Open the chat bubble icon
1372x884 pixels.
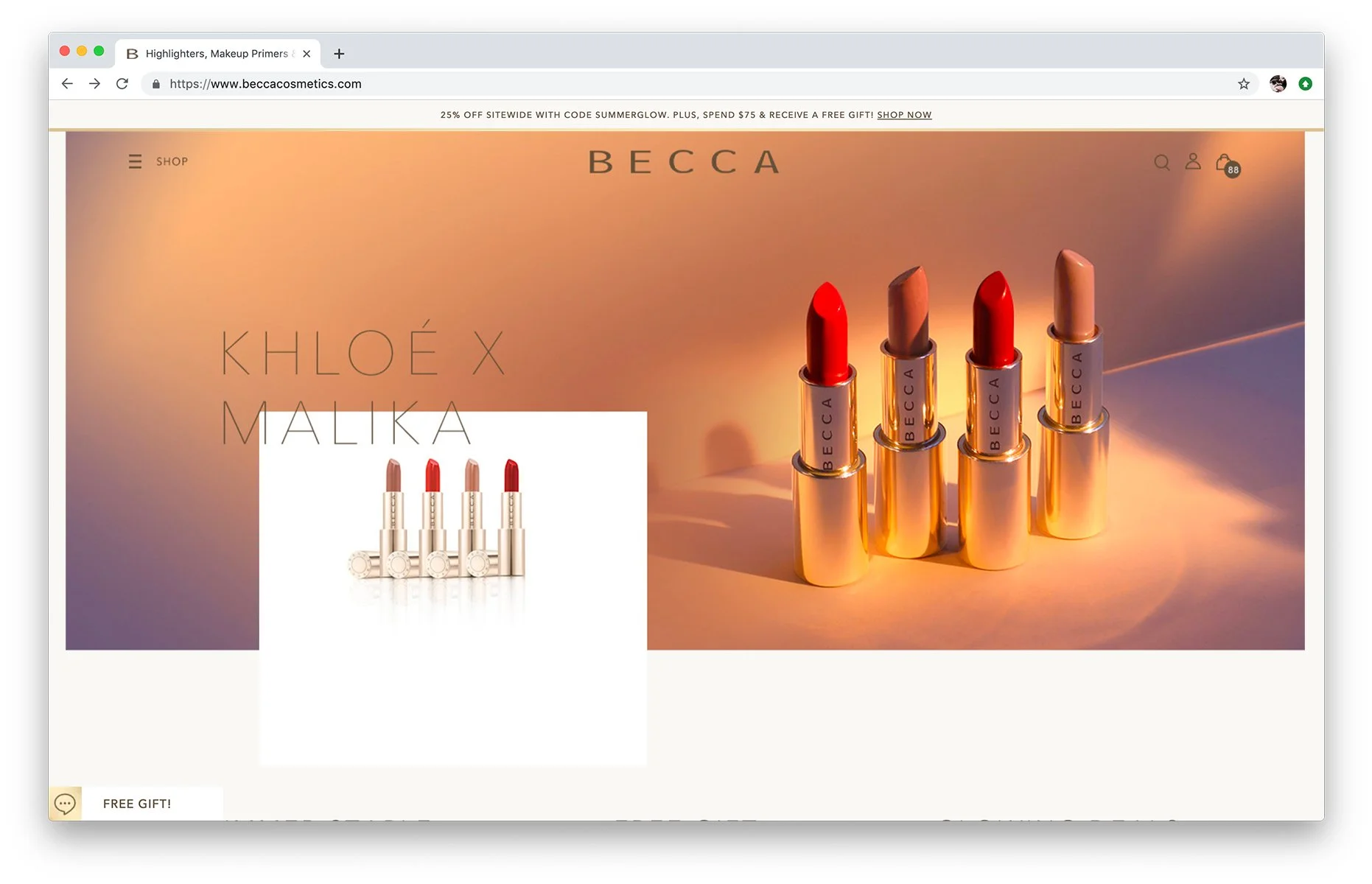[65, 804]
